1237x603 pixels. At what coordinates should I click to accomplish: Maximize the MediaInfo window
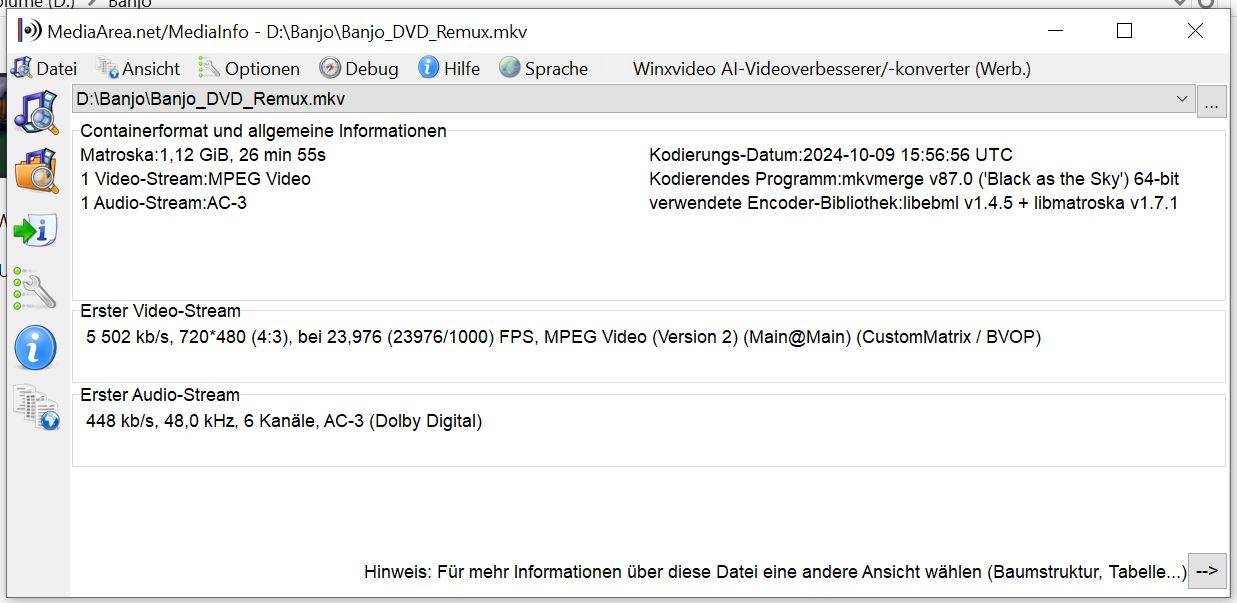(x=1124, y=31)
